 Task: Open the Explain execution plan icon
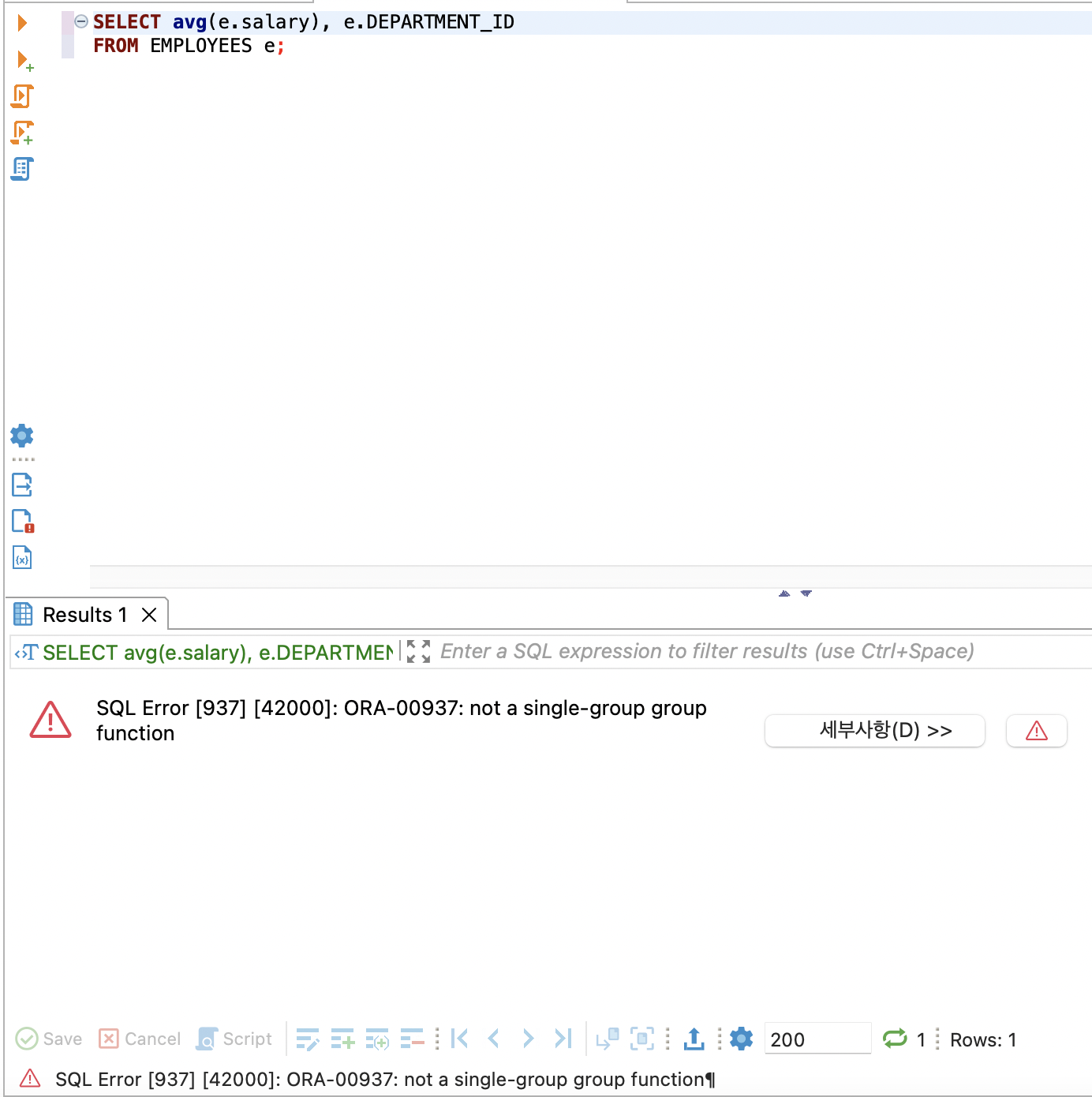coord(22,169)
